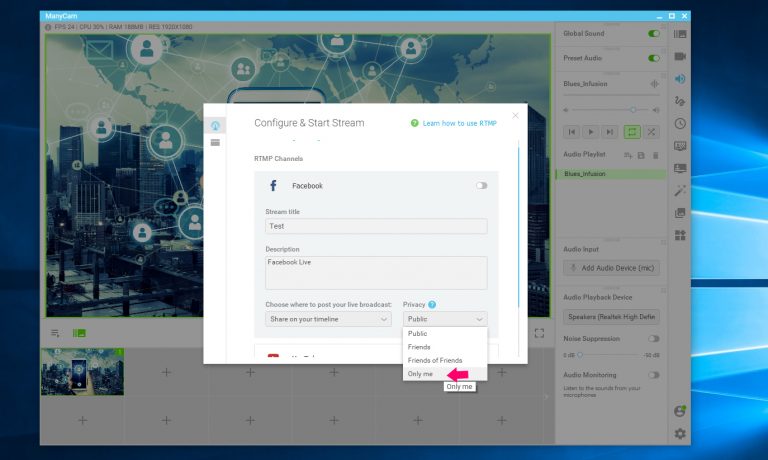Toggle Audio Monitoring switch

(x=653, y=375)
